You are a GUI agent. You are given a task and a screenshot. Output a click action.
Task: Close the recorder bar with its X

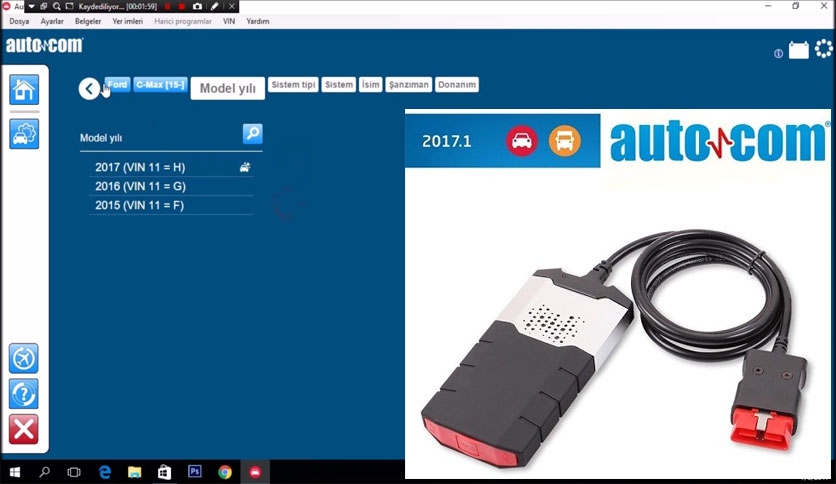tap(231, 6)
